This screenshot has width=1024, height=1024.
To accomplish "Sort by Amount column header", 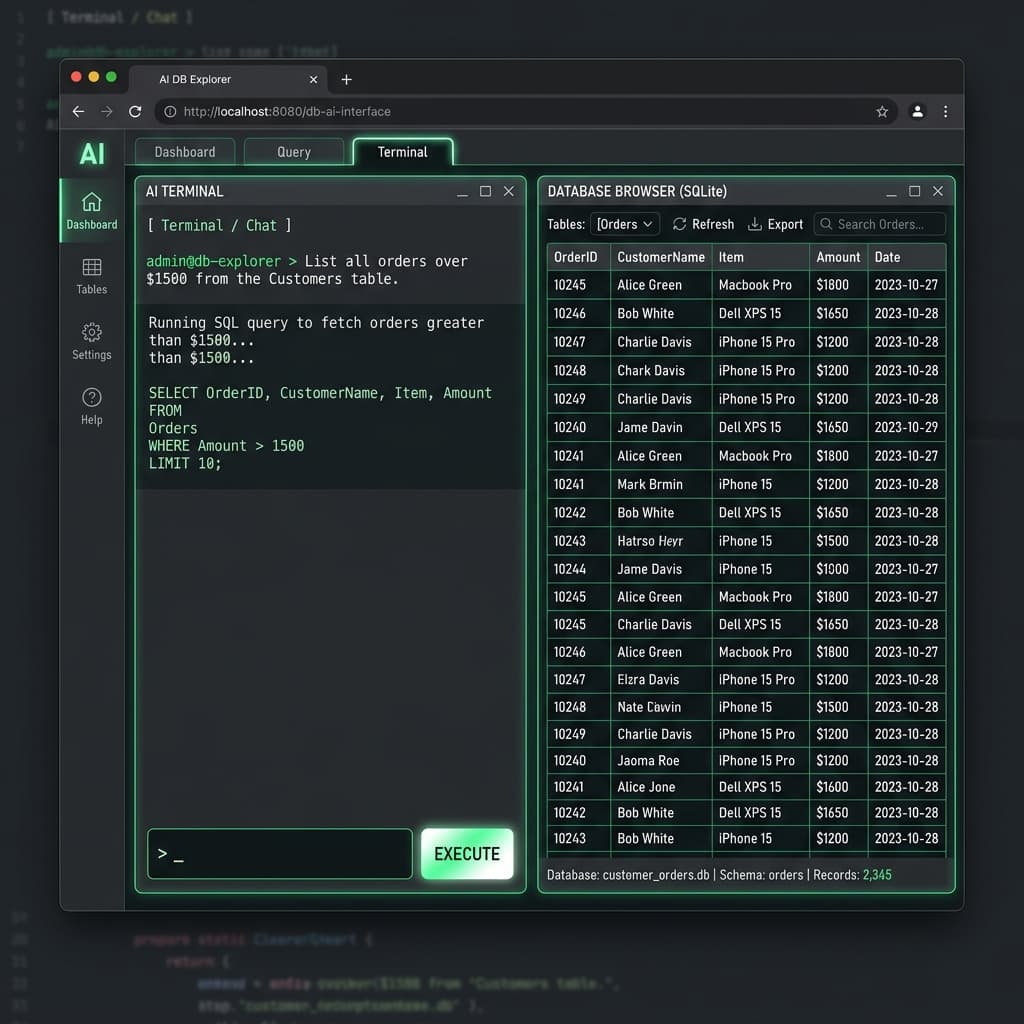I will 839,257.
